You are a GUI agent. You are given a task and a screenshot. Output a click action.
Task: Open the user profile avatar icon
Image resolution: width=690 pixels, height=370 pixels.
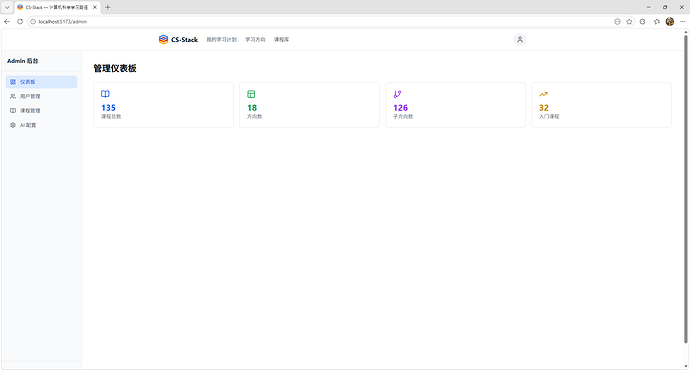pos(520,40)
